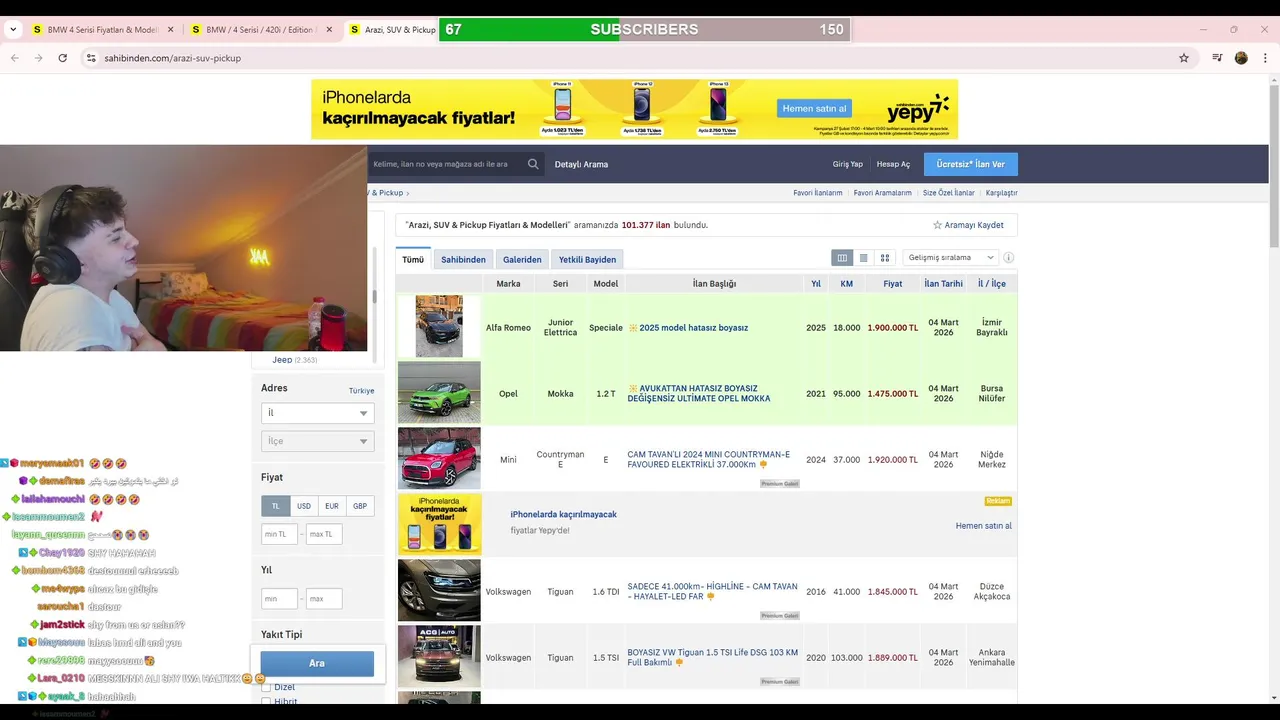Open the Alfa Romeo Junior listing thumbnail
Screen dimensions: 1280x720
[x=439, y=326]
